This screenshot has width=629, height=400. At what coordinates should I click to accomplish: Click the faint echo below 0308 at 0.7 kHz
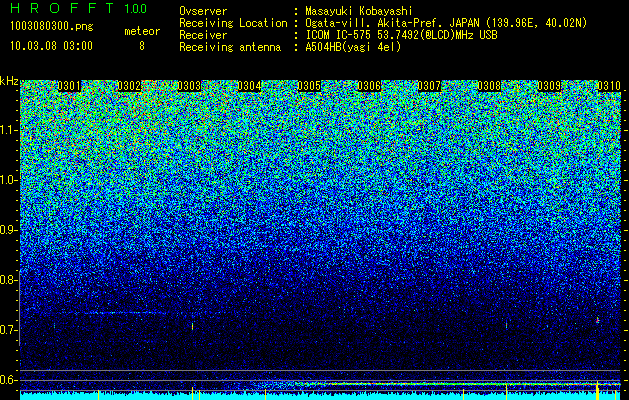click(506, 325)
